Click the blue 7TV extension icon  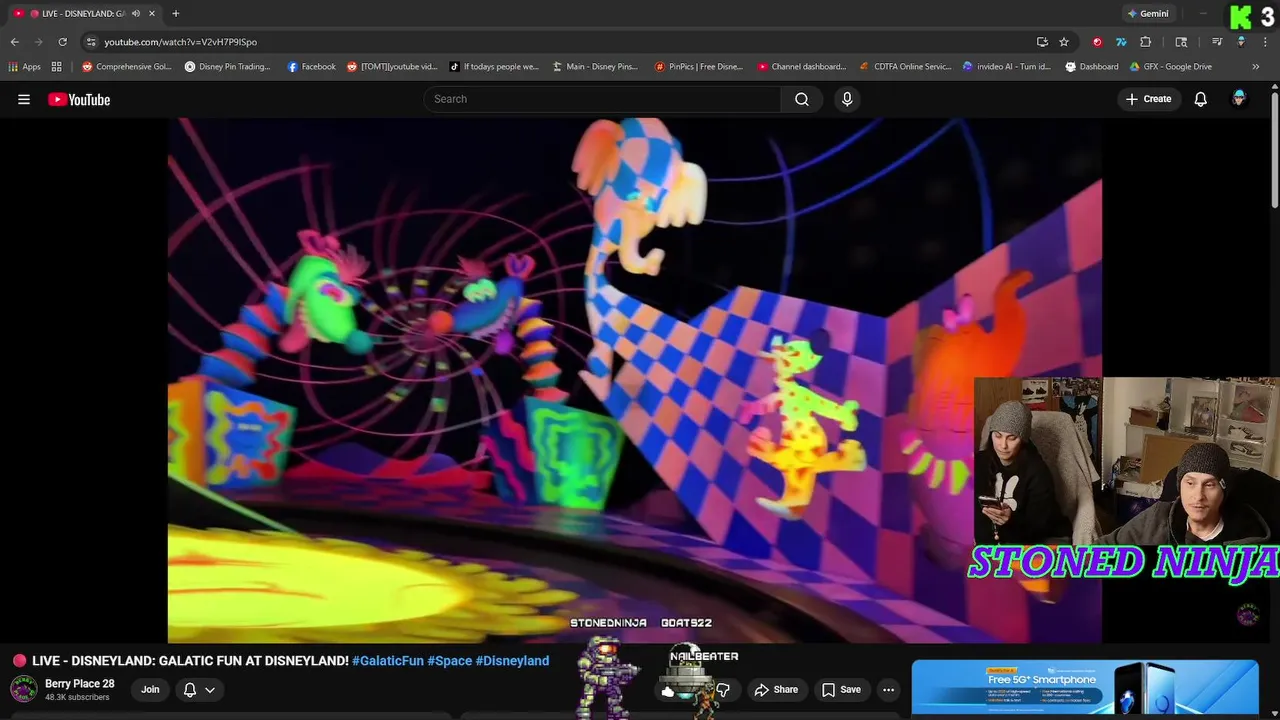[1121, 42]
